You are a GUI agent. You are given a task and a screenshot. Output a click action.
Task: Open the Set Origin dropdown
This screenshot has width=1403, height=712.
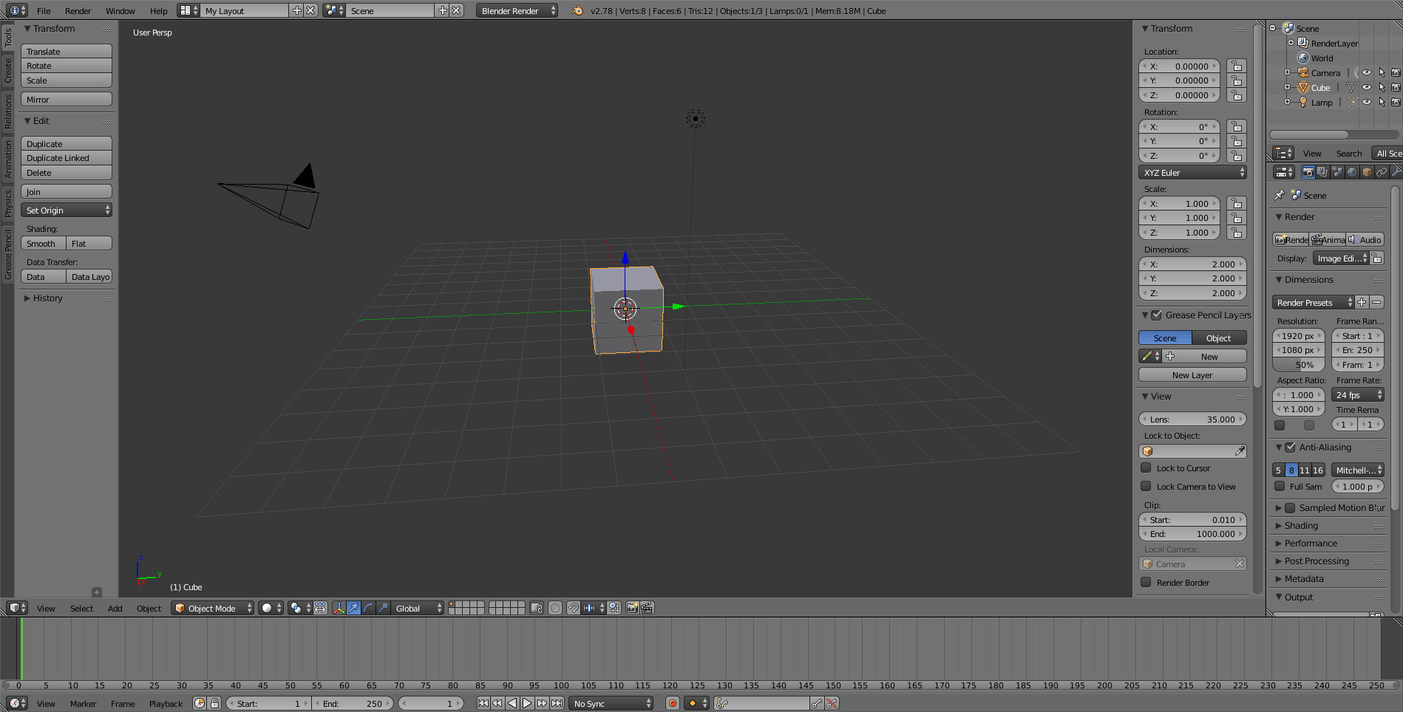66,210
